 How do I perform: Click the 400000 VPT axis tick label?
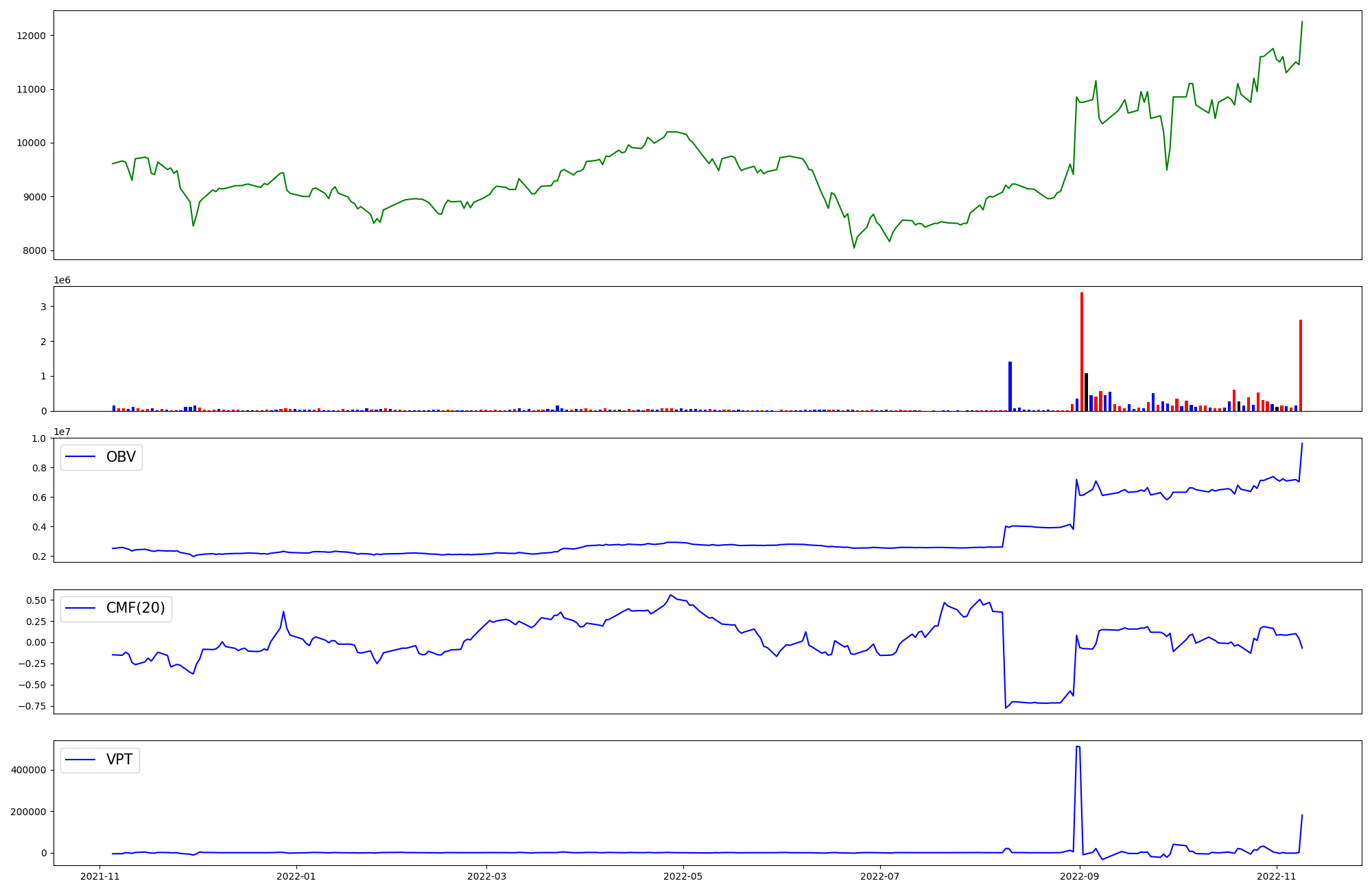pos(28,770)
